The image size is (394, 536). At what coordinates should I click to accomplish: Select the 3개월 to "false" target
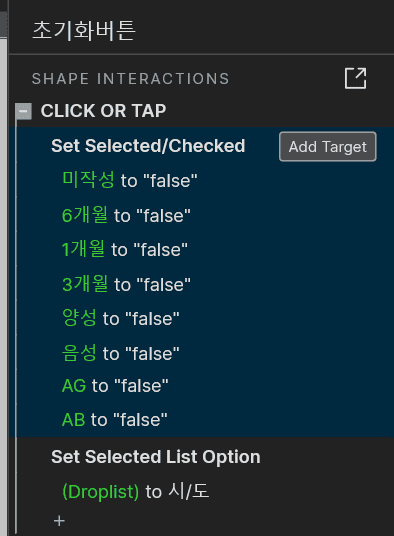[126, 284]
